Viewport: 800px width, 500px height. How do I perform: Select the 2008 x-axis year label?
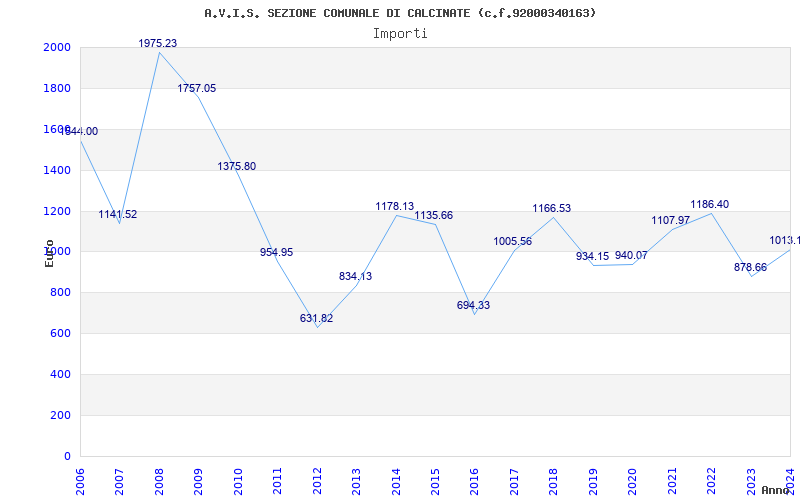pyautogui.click(x=159, y=482)
